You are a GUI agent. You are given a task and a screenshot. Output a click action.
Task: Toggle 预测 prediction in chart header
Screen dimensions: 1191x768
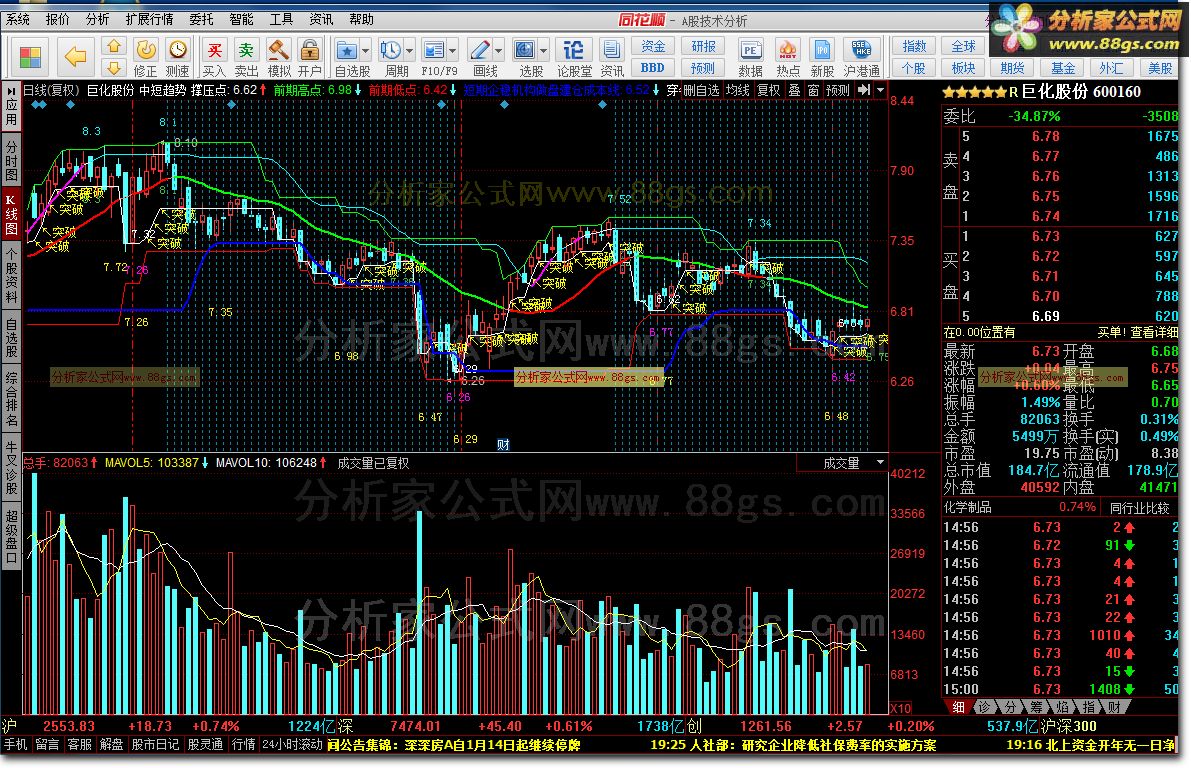pyautogui.click(x=838, y=90)
